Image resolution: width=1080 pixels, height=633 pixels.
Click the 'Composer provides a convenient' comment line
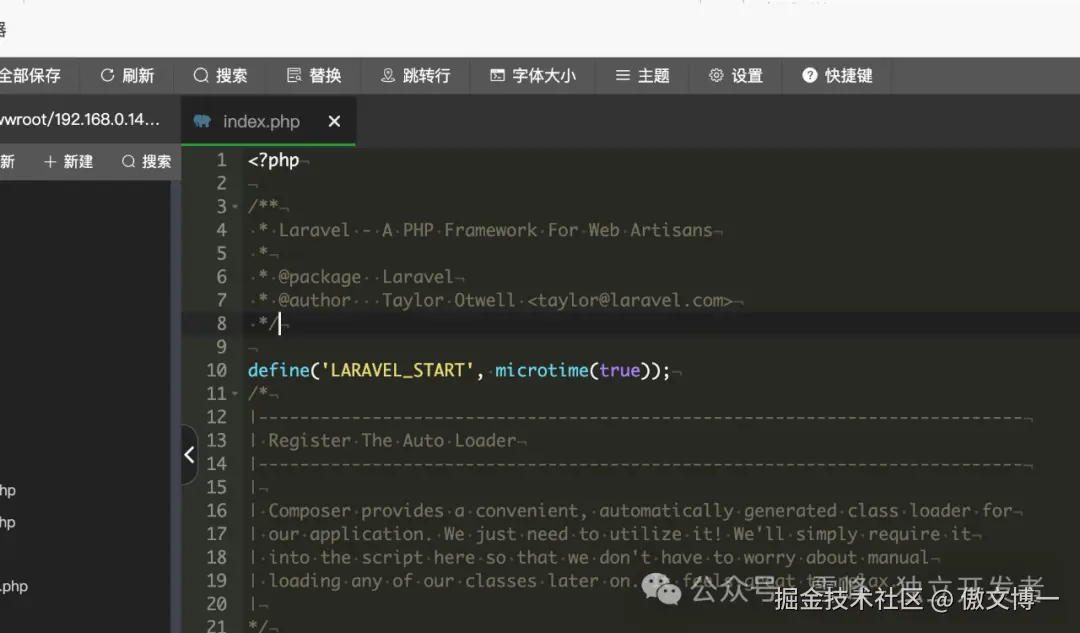tap(640, 511)
